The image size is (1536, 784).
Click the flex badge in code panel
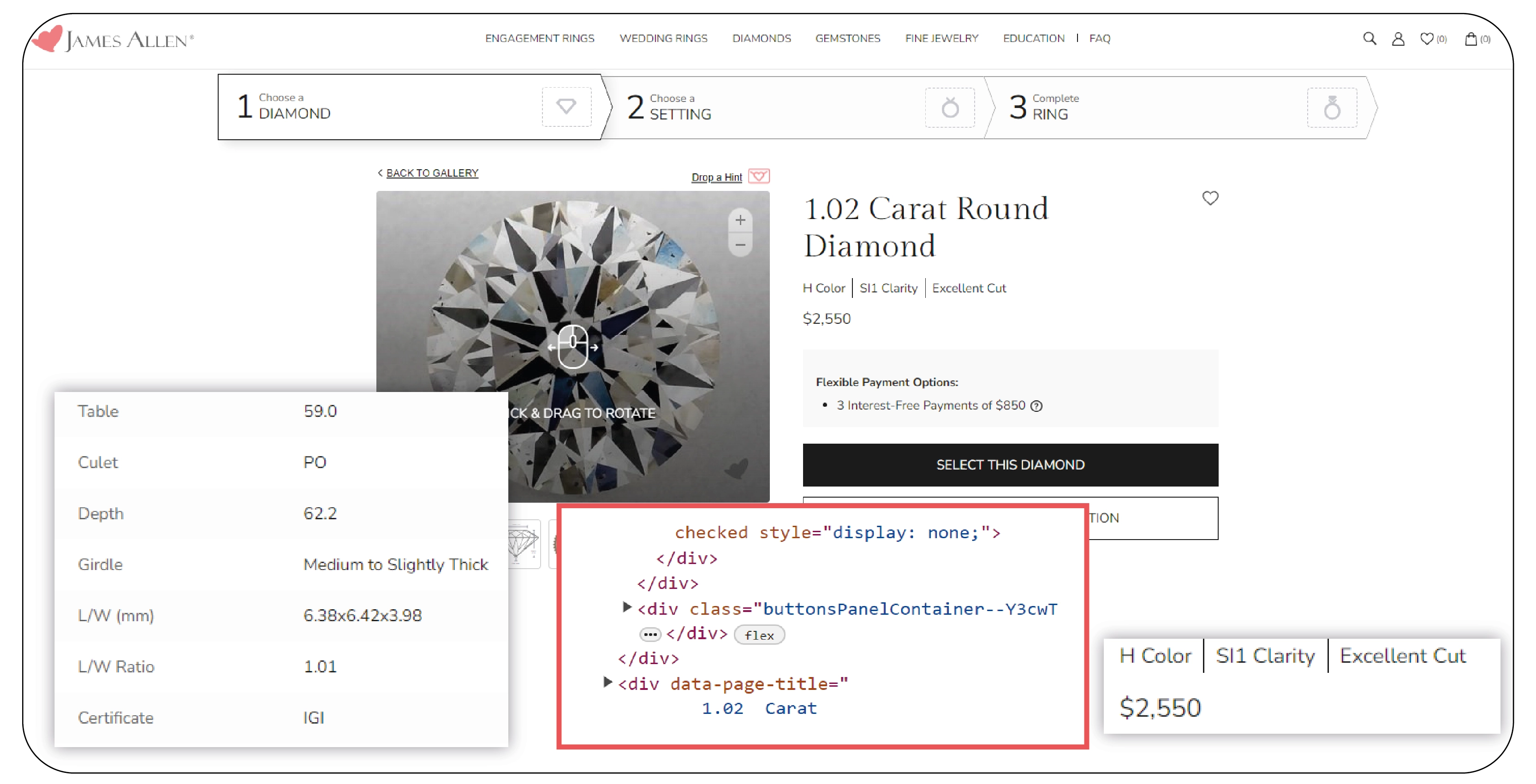tap(759, 635)
